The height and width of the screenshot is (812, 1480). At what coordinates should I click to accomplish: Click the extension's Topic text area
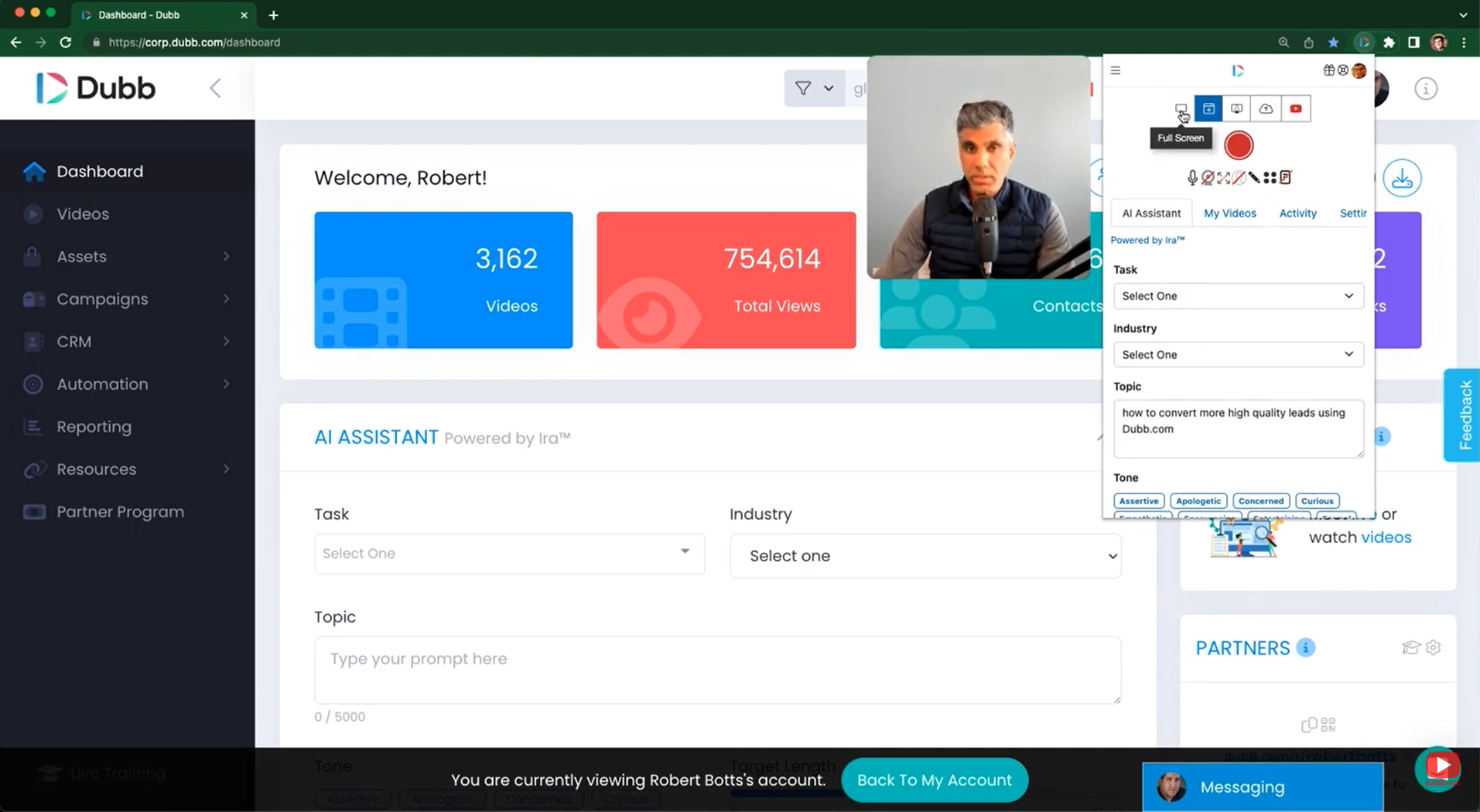click(1238, 428)
